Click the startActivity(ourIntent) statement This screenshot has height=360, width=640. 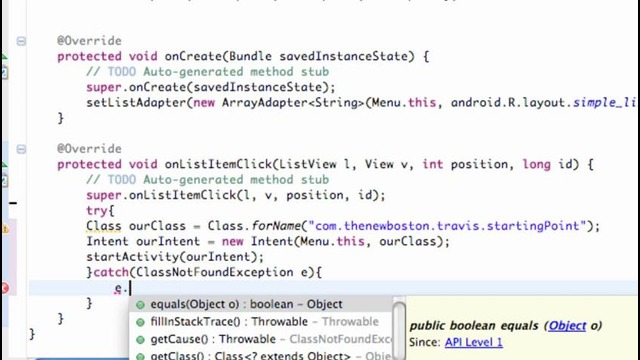(175, 257)
